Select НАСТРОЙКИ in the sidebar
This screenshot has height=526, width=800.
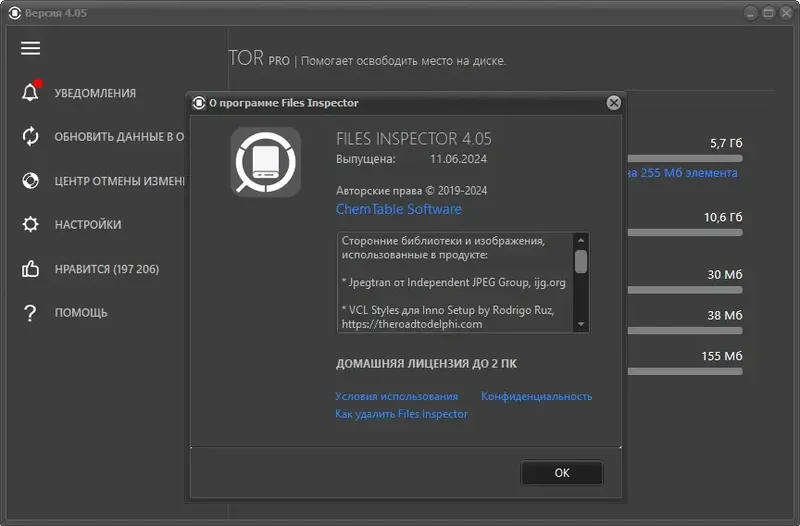pos(88,225)
